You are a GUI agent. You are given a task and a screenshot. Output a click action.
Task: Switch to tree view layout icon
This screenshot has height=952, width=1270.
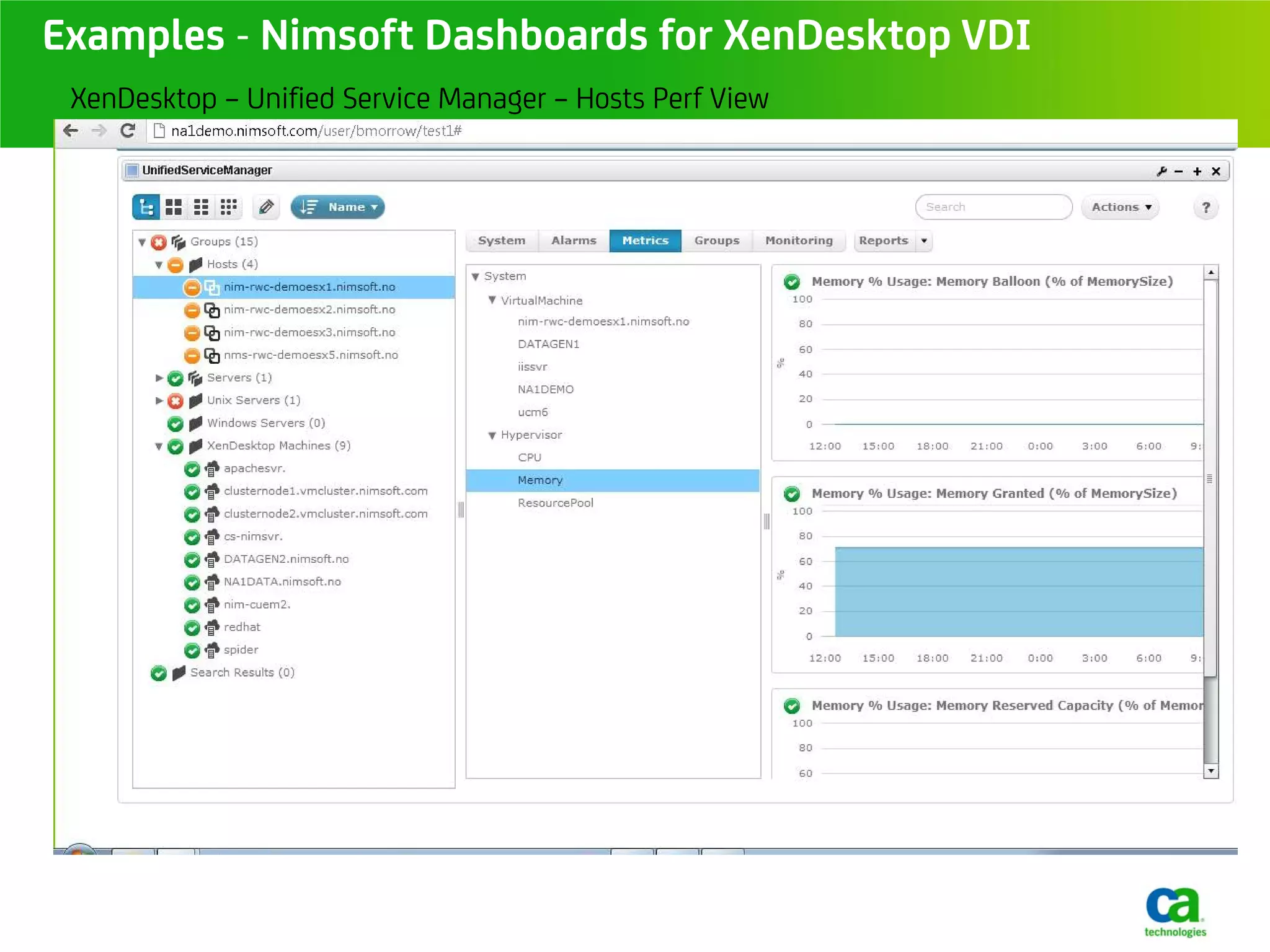point(146,207)
